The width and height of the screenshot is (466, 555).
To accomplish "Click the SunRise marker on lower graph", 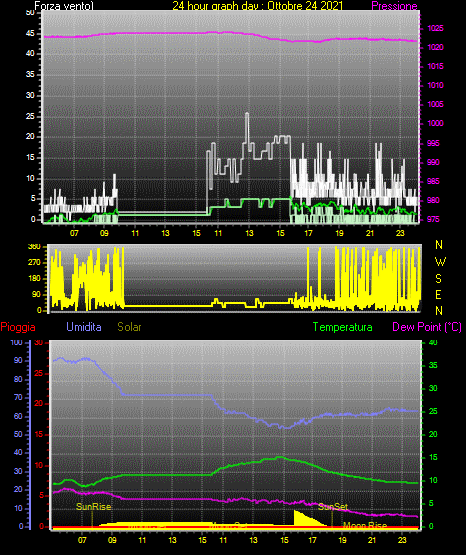I will (x=93, y=507).
